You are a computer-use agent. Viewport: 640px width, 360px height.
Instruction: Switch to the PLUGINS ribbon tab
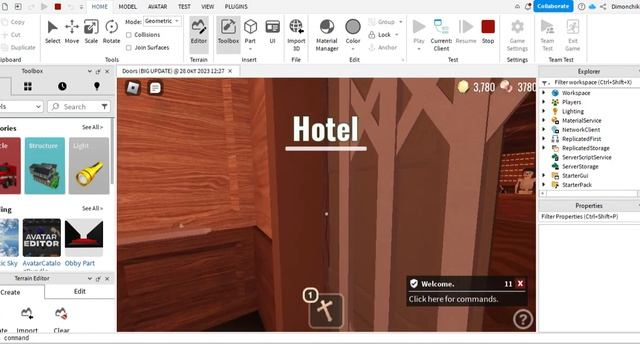coord(236,7)
